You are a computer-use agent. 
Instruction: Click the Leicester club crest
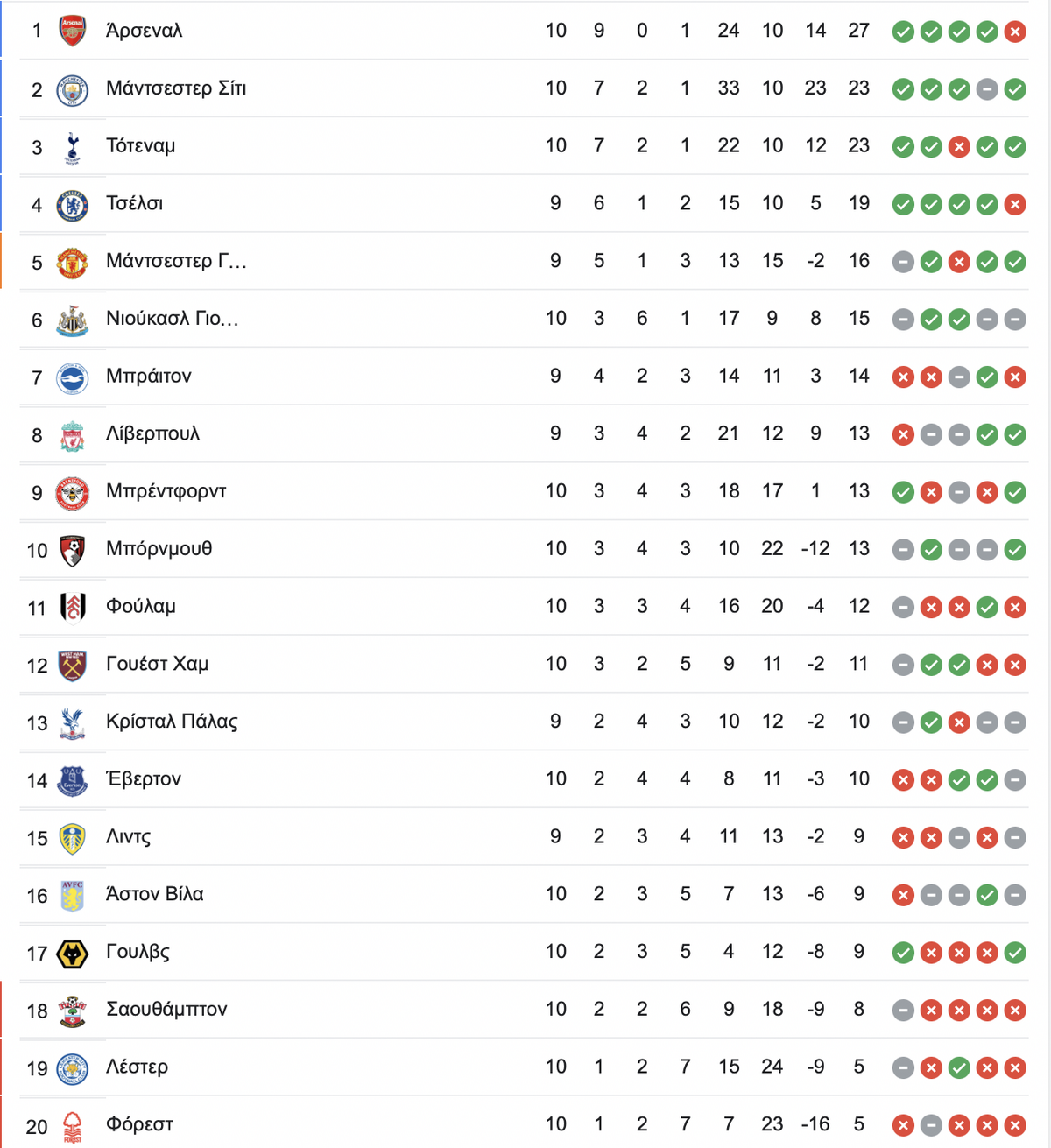click(72, 1068)
